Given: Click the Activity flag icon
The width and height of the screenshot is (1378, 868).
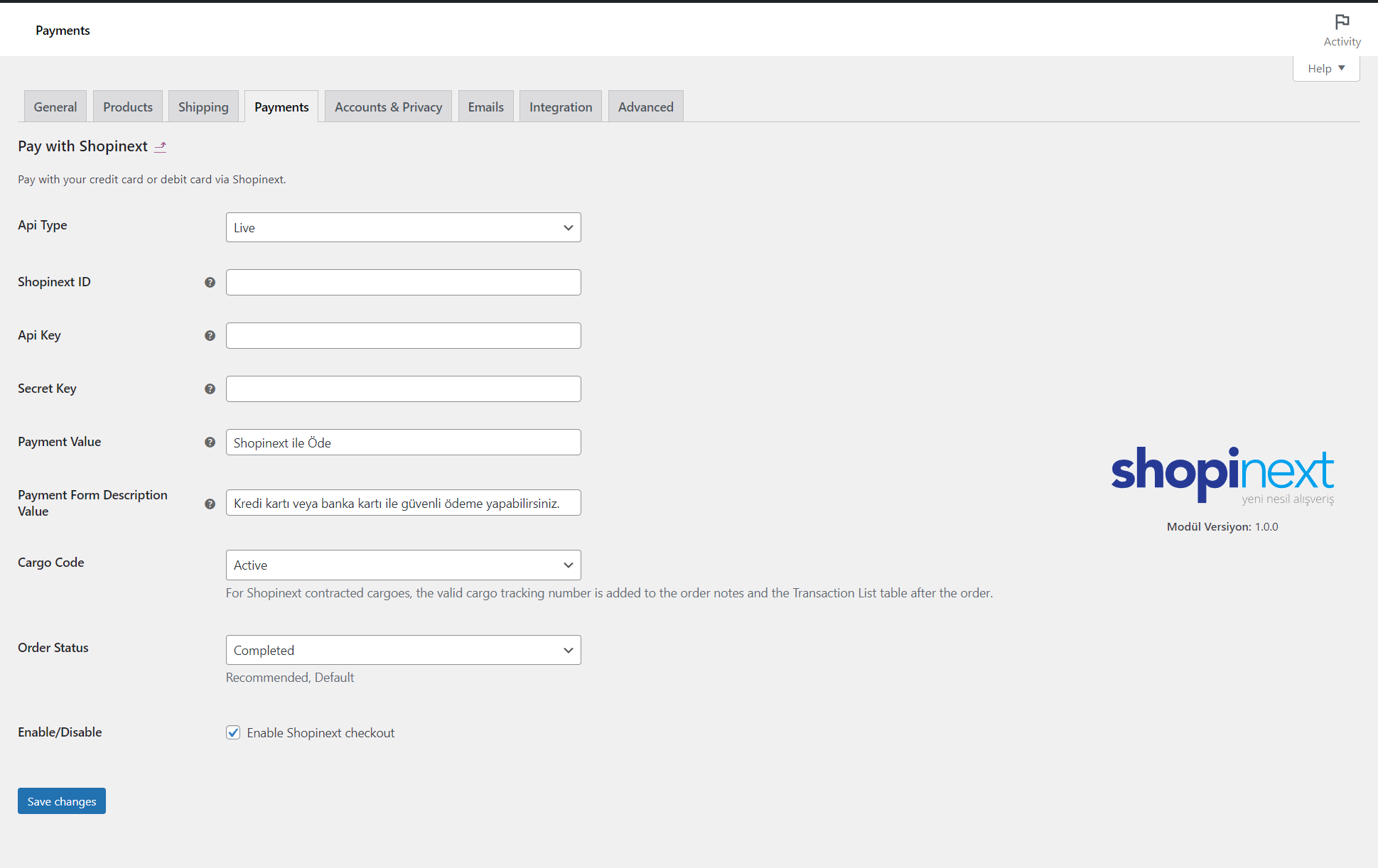Looking at the screenshot, I should 1342,22.
